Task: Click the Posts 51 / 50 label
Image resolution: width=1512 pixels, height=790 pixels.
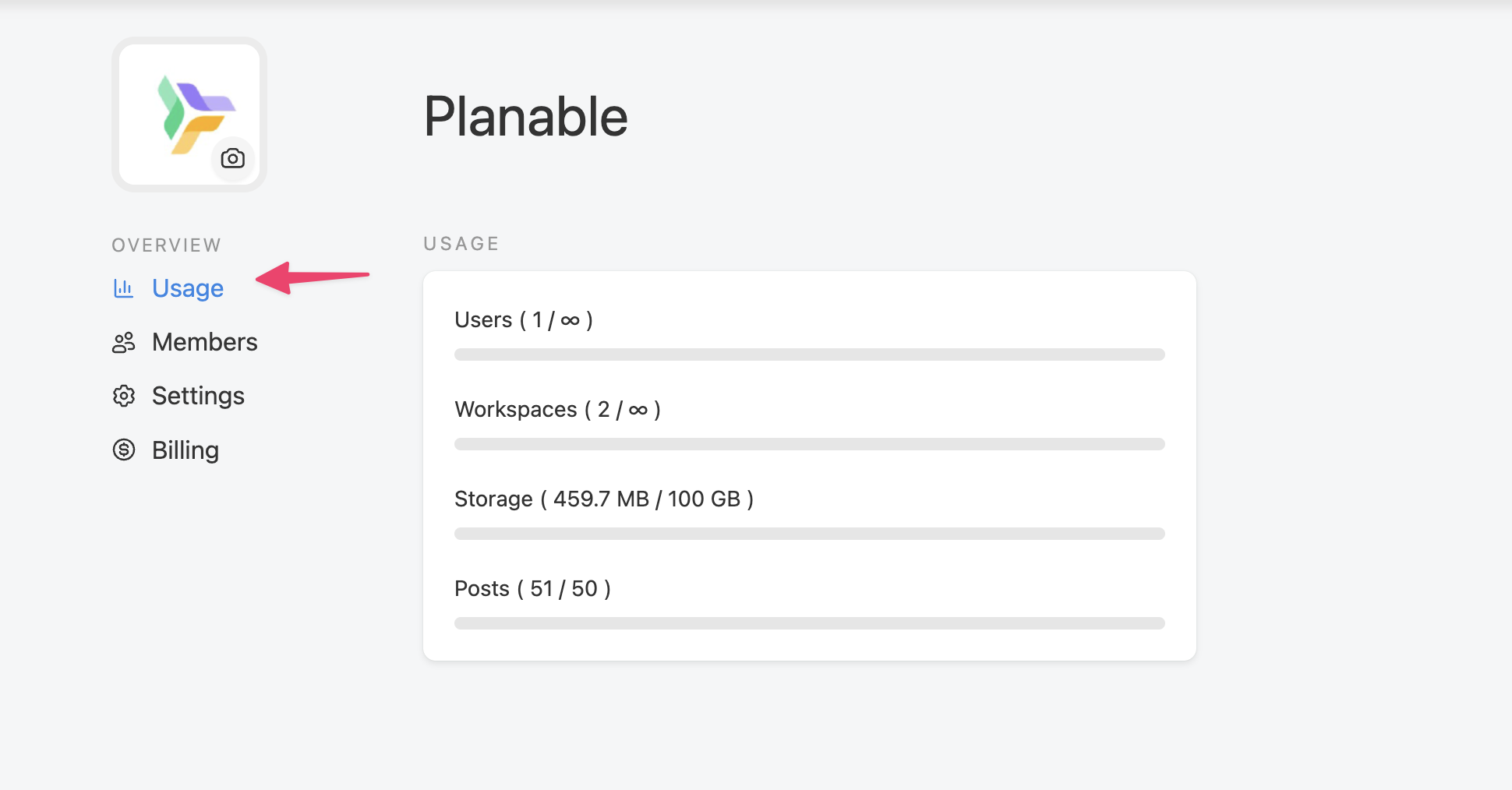Action: (532, 589)
